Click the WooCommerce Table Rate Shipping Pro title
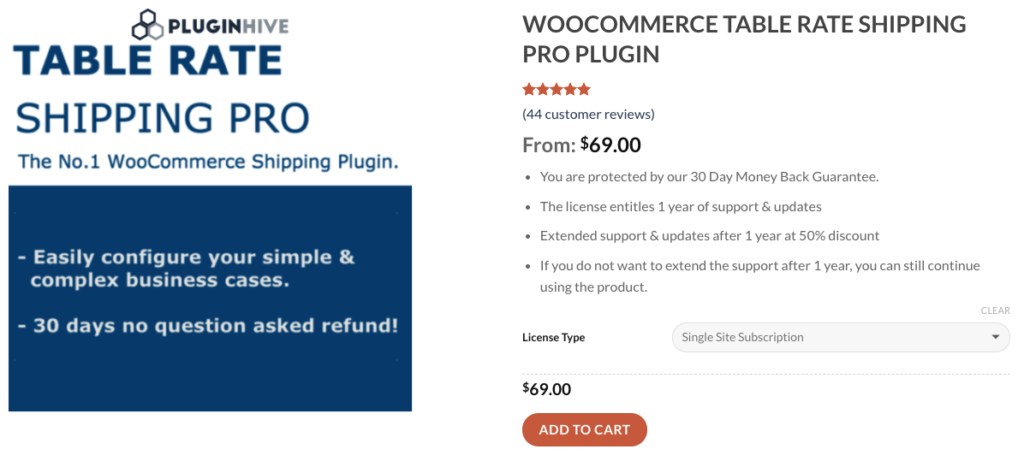1024x455 pixels. click(x=744, y=39)
